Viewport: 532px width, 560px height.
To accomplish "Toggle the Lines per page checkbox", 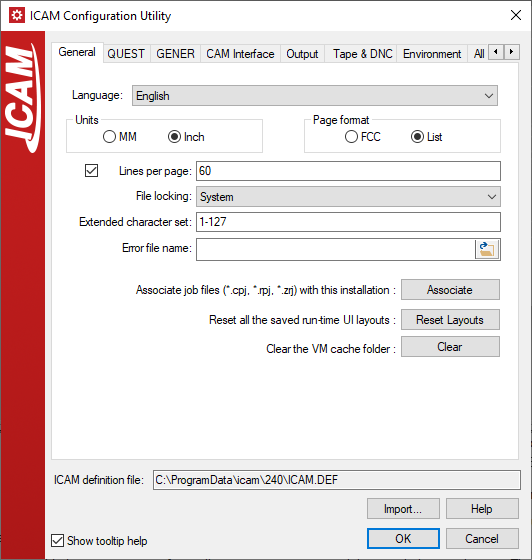I will (x=91, y=170).
